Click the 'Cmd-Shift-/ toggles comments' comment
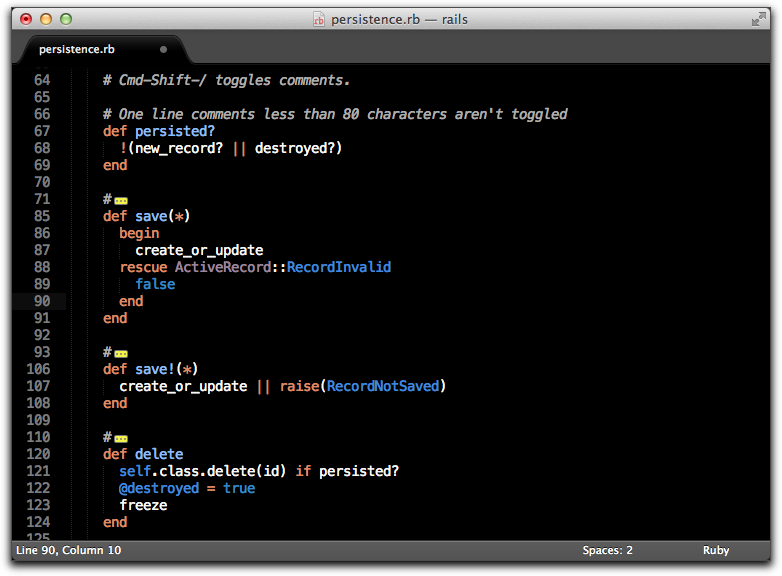The width and height of the screenshot is (782, 576). coord(226,80)
